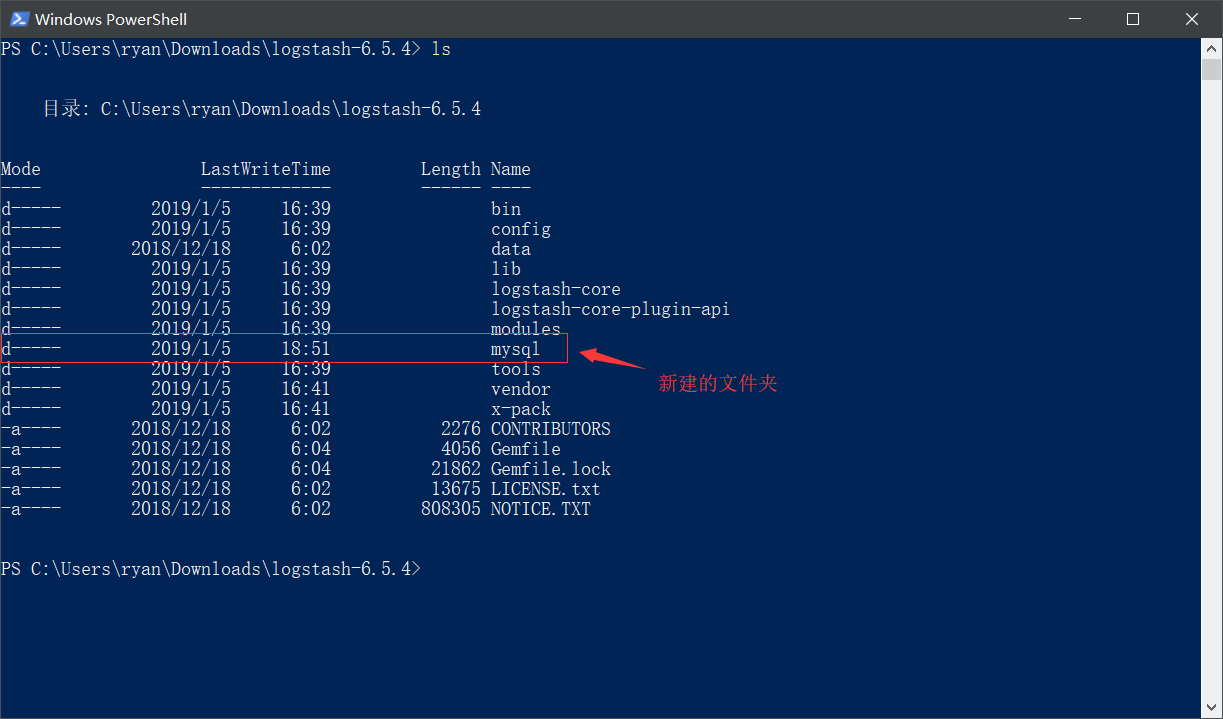This screenshot has width=1223, height=719.
Task: Click the PowerShell icon in title bar
Action: pyautogui.click(x=19, y=19)
